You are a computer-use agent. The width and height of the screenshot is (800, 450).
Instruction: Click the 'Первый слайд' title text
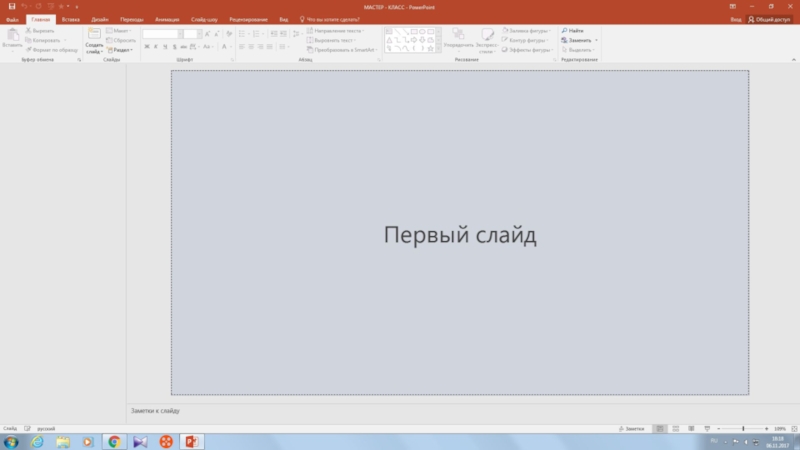tap(460, 235)
